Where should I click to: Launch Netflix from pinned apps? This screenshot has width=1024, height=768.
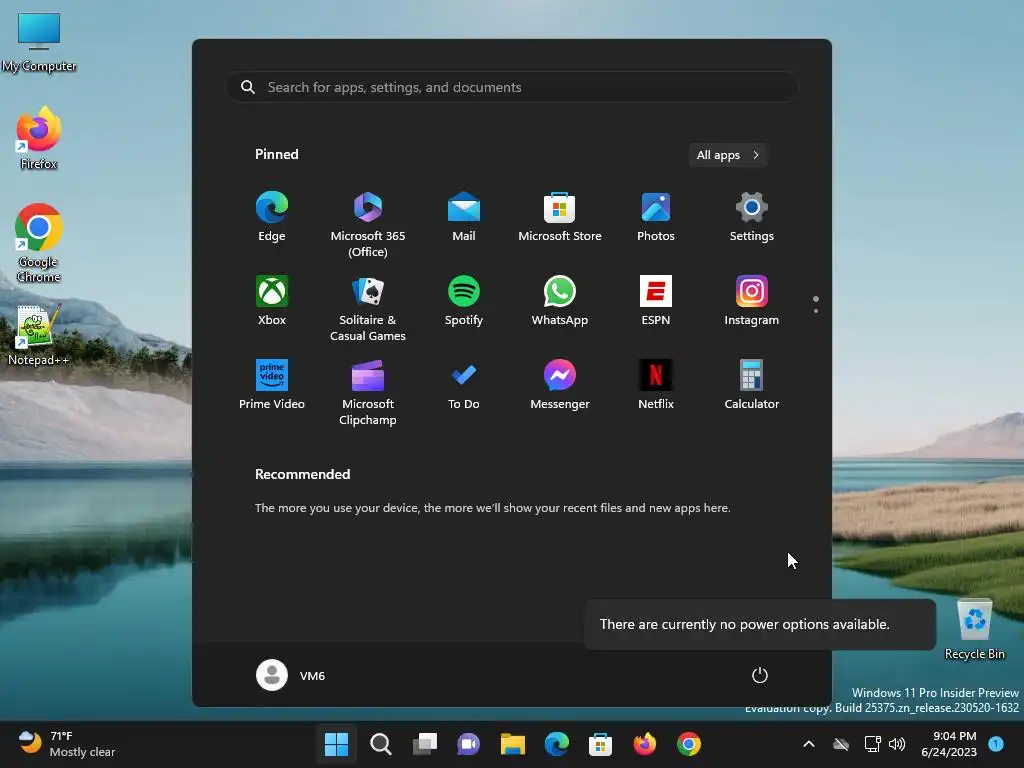(x=656, y=385)
